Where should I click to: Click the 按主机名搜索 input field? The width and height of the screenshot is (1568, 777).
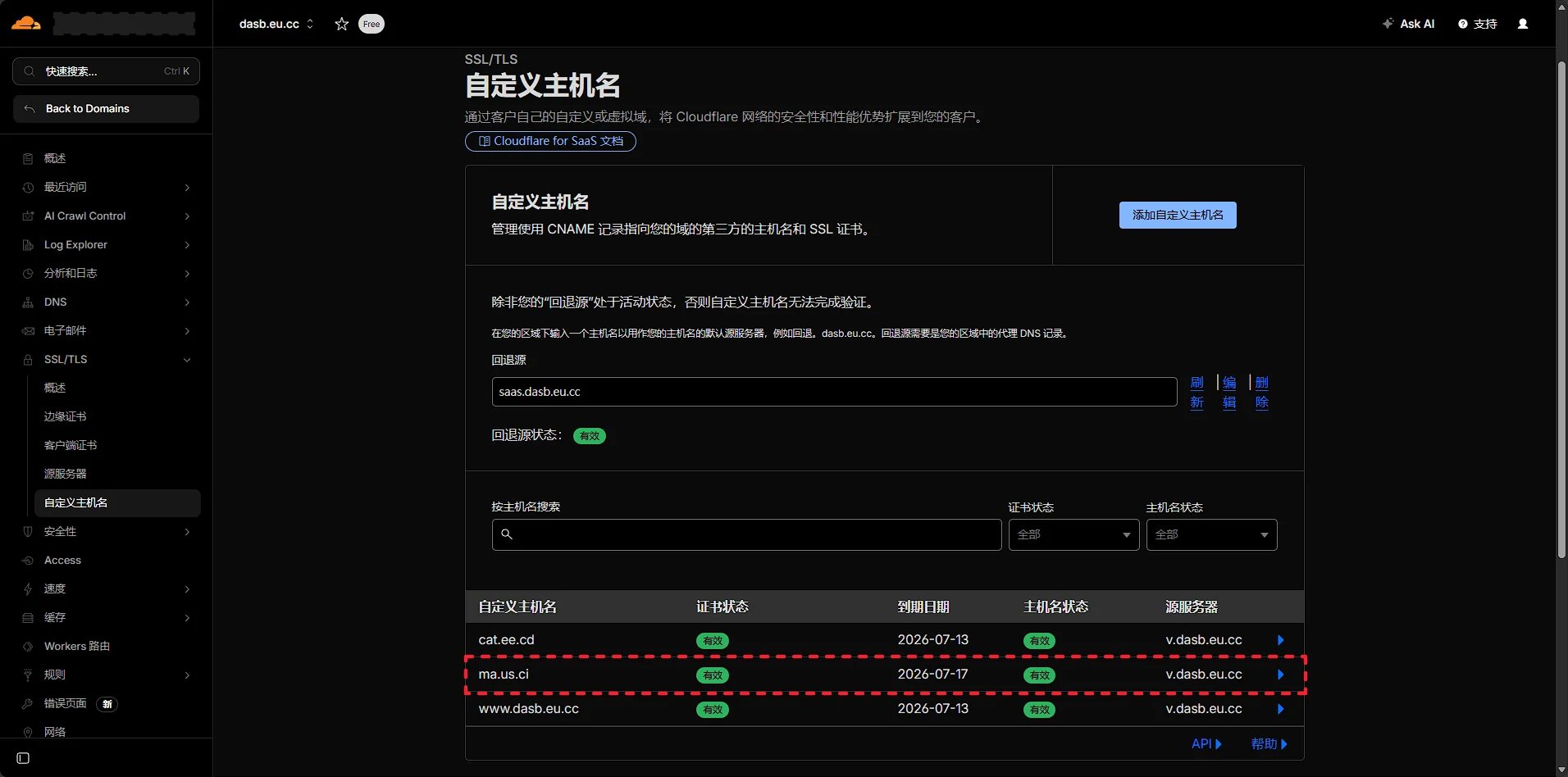pyautogui.click(x=746, y=534)
